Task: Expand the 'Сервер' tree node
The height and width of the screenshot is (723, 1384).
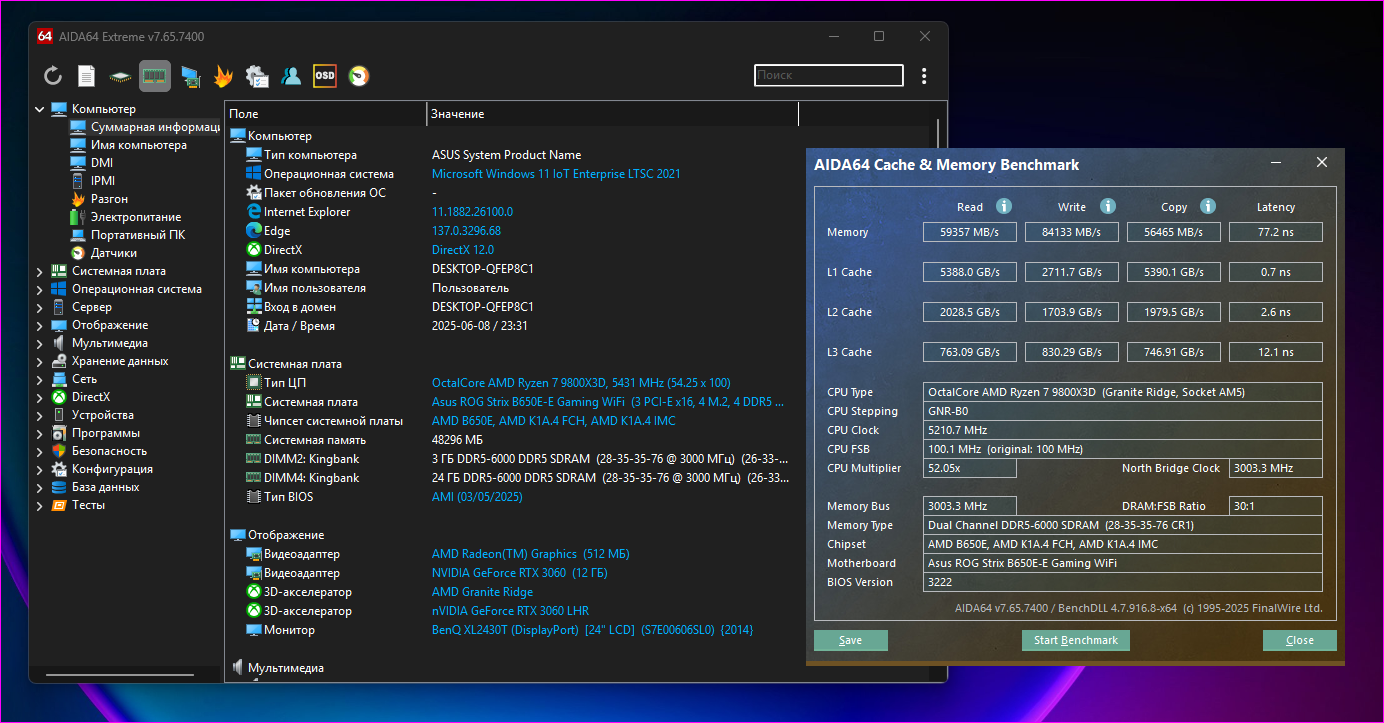Action: point(40,307)
